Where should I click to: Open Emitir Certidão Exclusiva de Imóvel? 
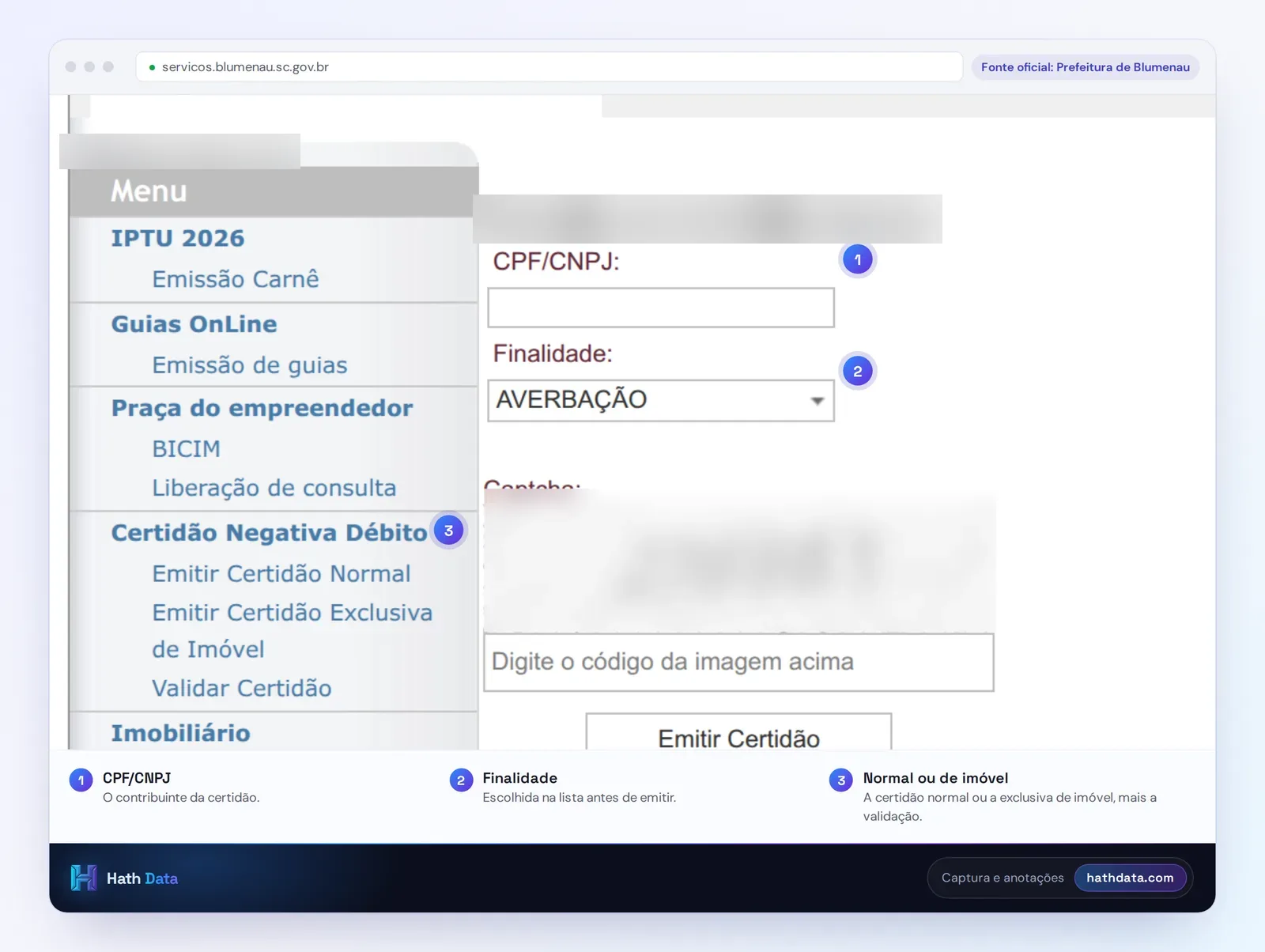point(293,631)
